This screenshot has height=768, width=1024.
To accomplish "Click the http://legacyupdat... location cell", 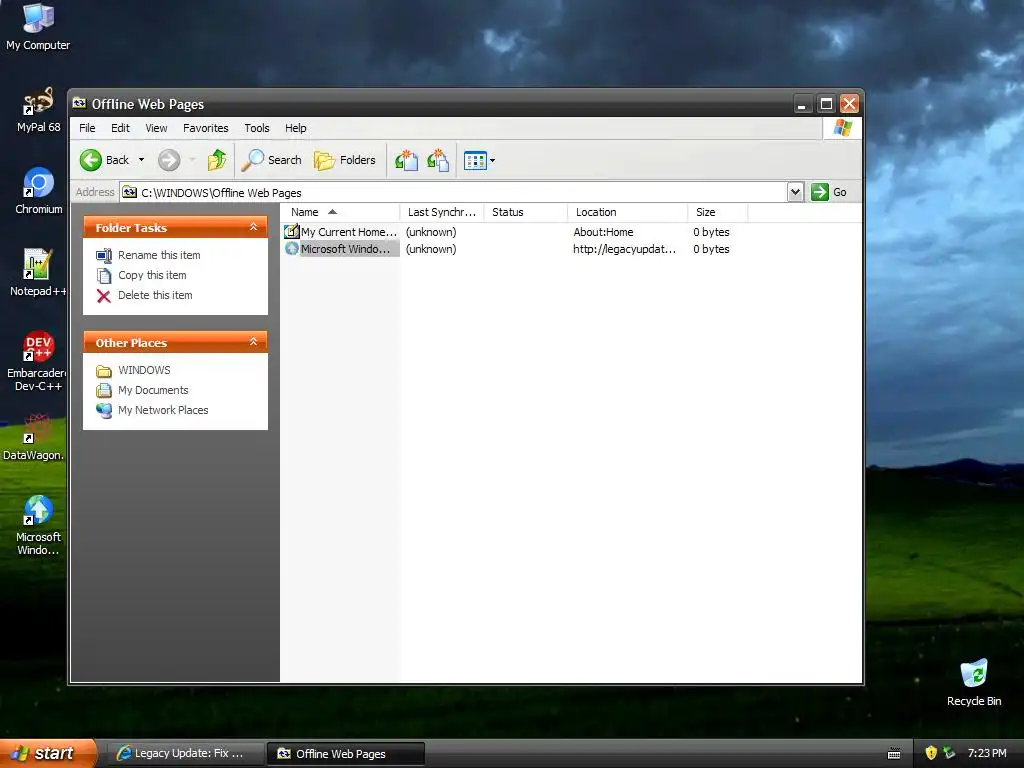I will click(x=624, y=249).
